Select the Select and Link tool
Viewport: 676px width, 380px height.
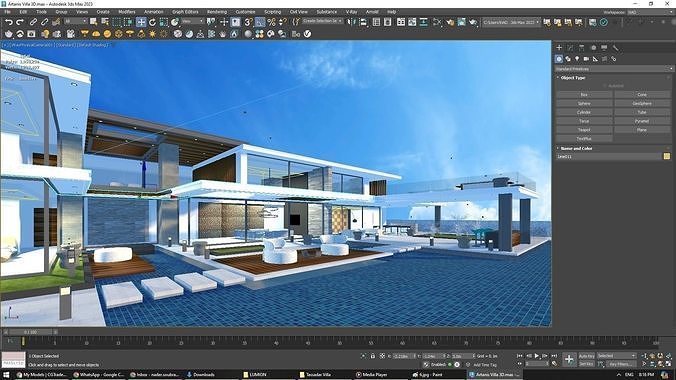33,22
